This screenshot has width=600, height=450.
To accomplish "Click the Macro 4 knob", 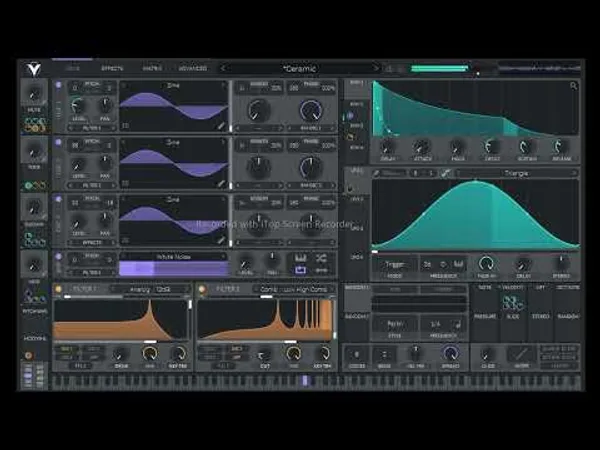I will click(x=34, y=264).
